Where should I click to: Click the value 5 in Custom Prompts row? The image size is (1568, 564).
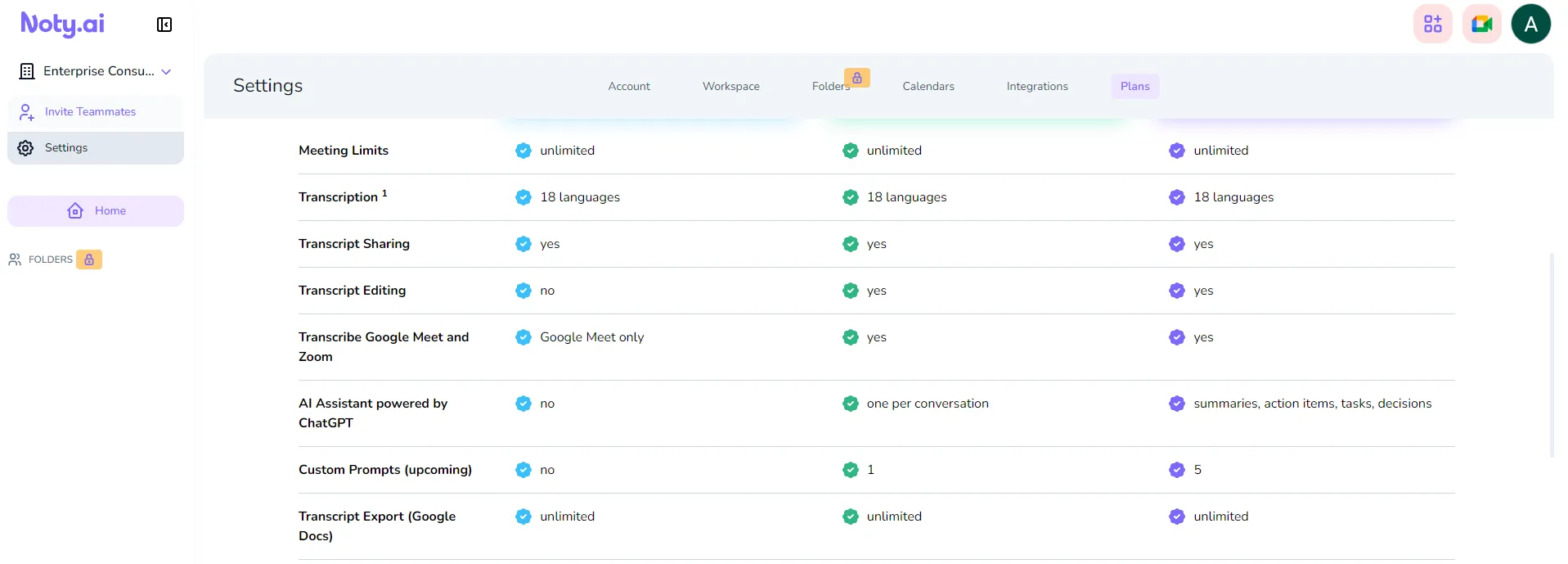(x=1197, y=470)
